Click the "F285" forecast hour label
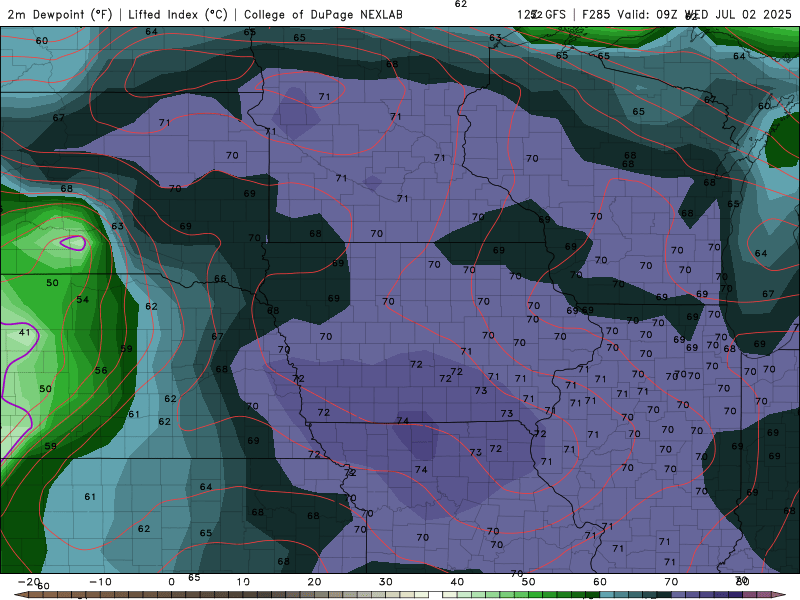 595,15
